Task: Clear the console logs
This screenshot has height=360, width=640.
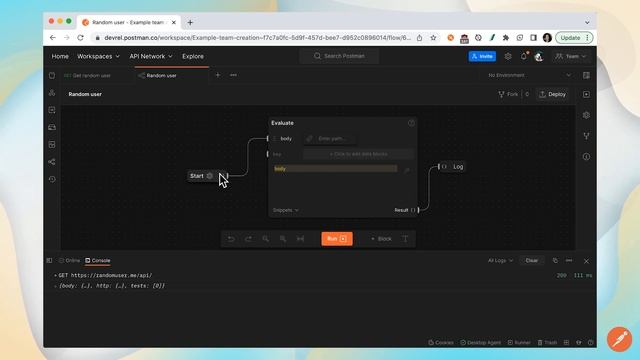Action: pos(531,260)
